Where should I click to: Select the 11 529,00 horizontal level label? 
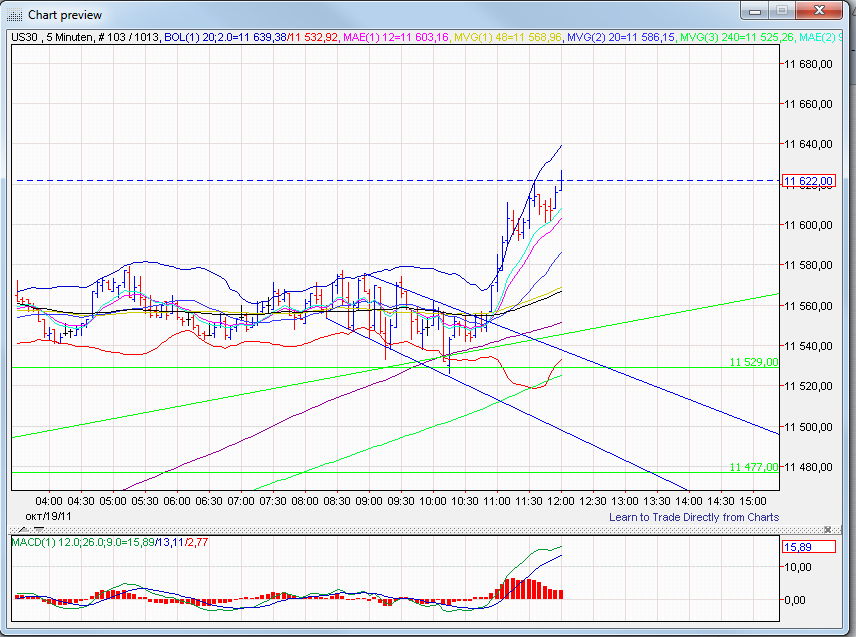753,362
